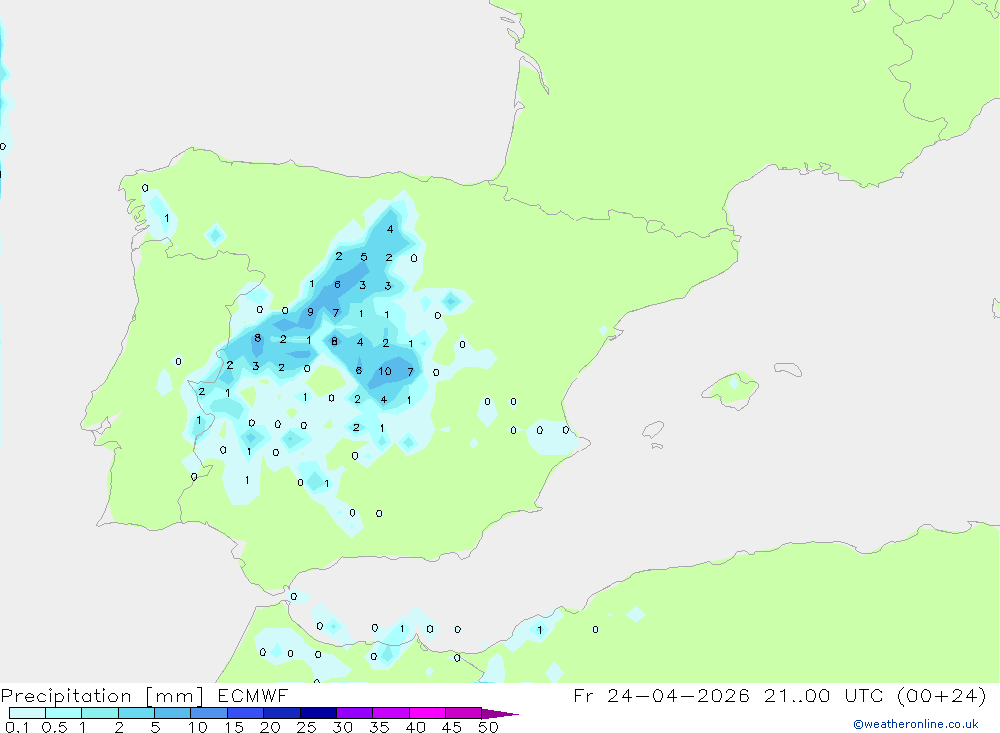
Task: Click the legend label "25"
Action: point(306,727)
